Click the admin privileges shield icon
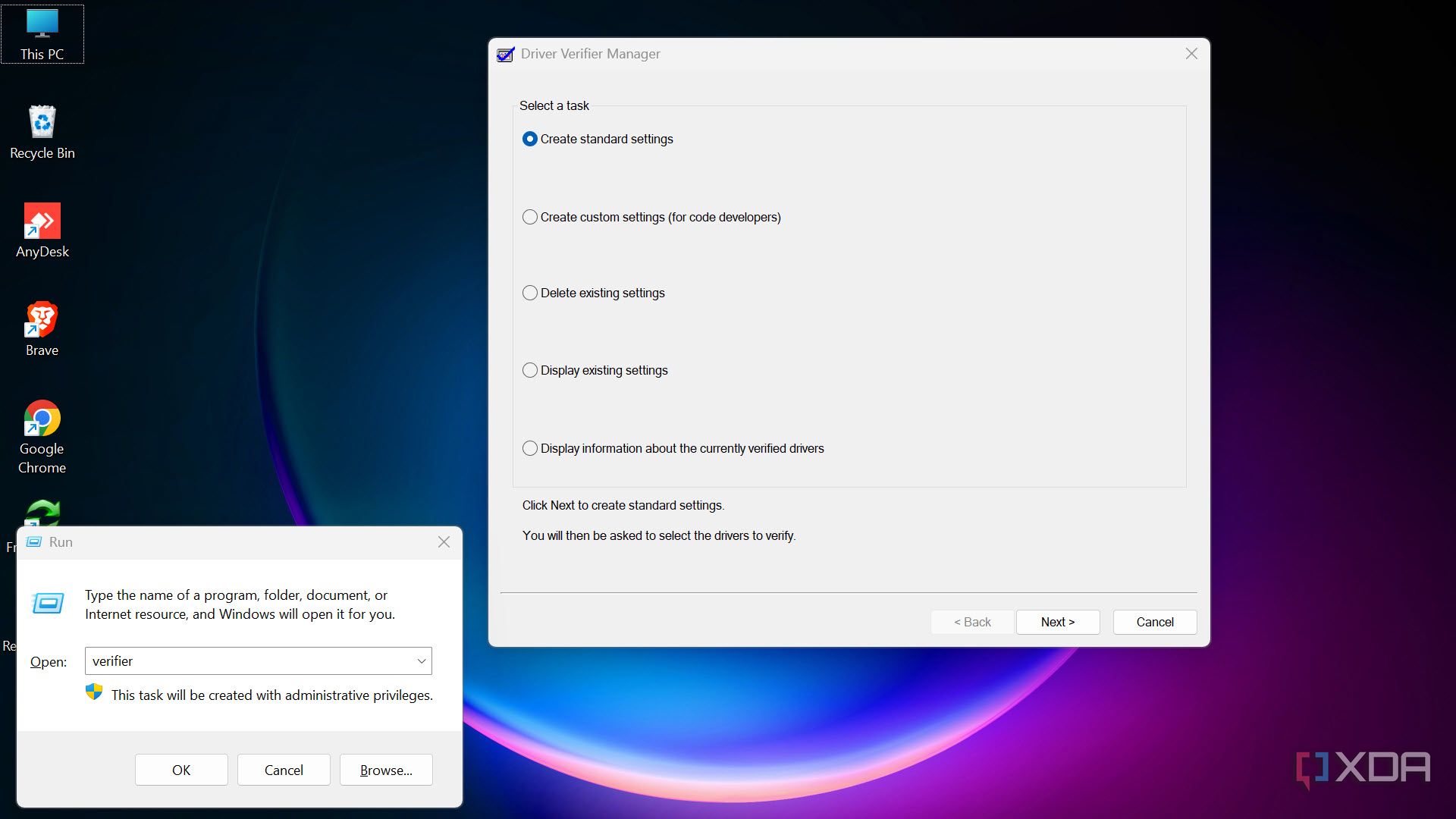1456x819 pixels. coord(94,692)
